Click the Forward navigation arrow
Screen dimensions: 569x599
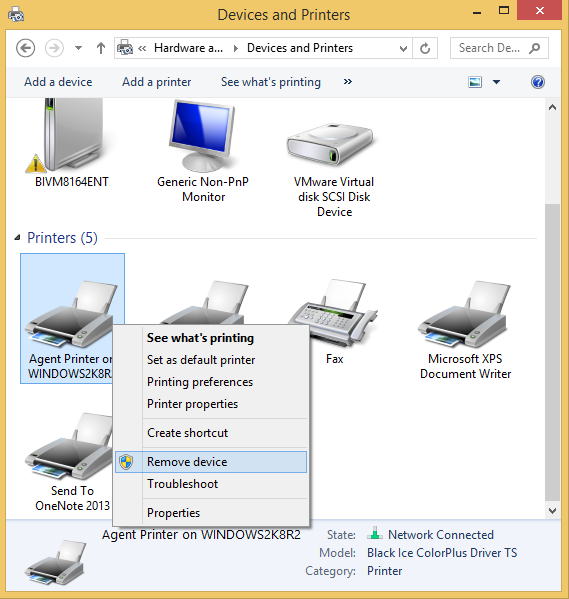(x=54, y=49)
